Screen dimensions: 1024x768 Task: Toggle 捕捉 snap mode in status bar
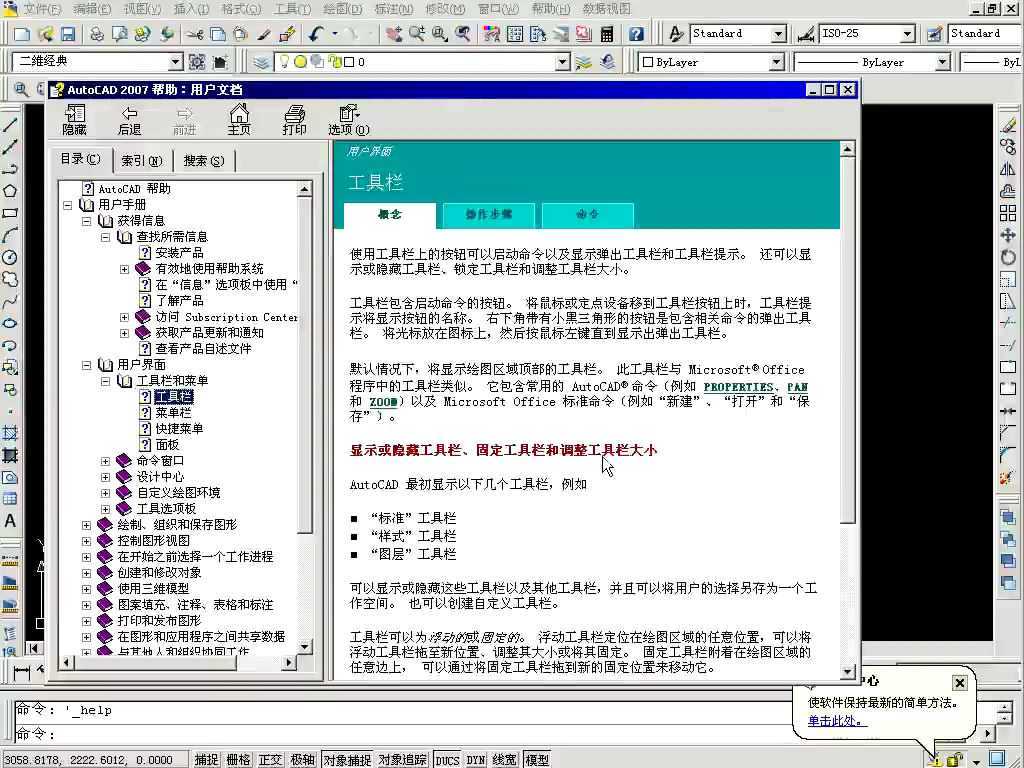[206, 760]
